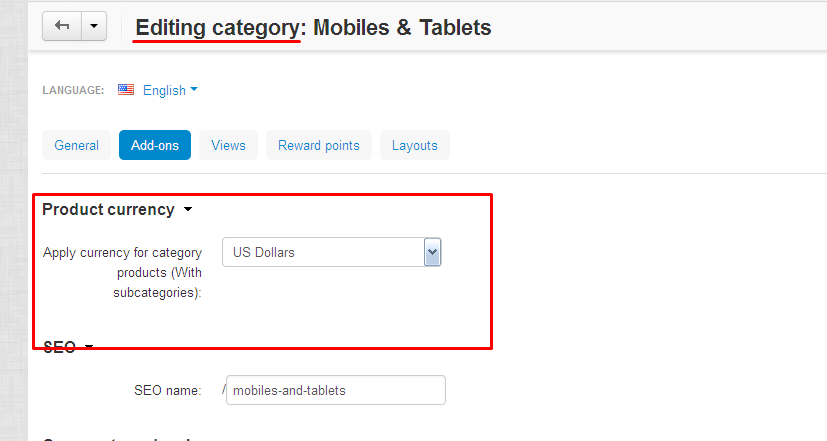Viewport: 827px width, 441px height.
Task: Collapse the SEO section heading
Action: point(60,347)
